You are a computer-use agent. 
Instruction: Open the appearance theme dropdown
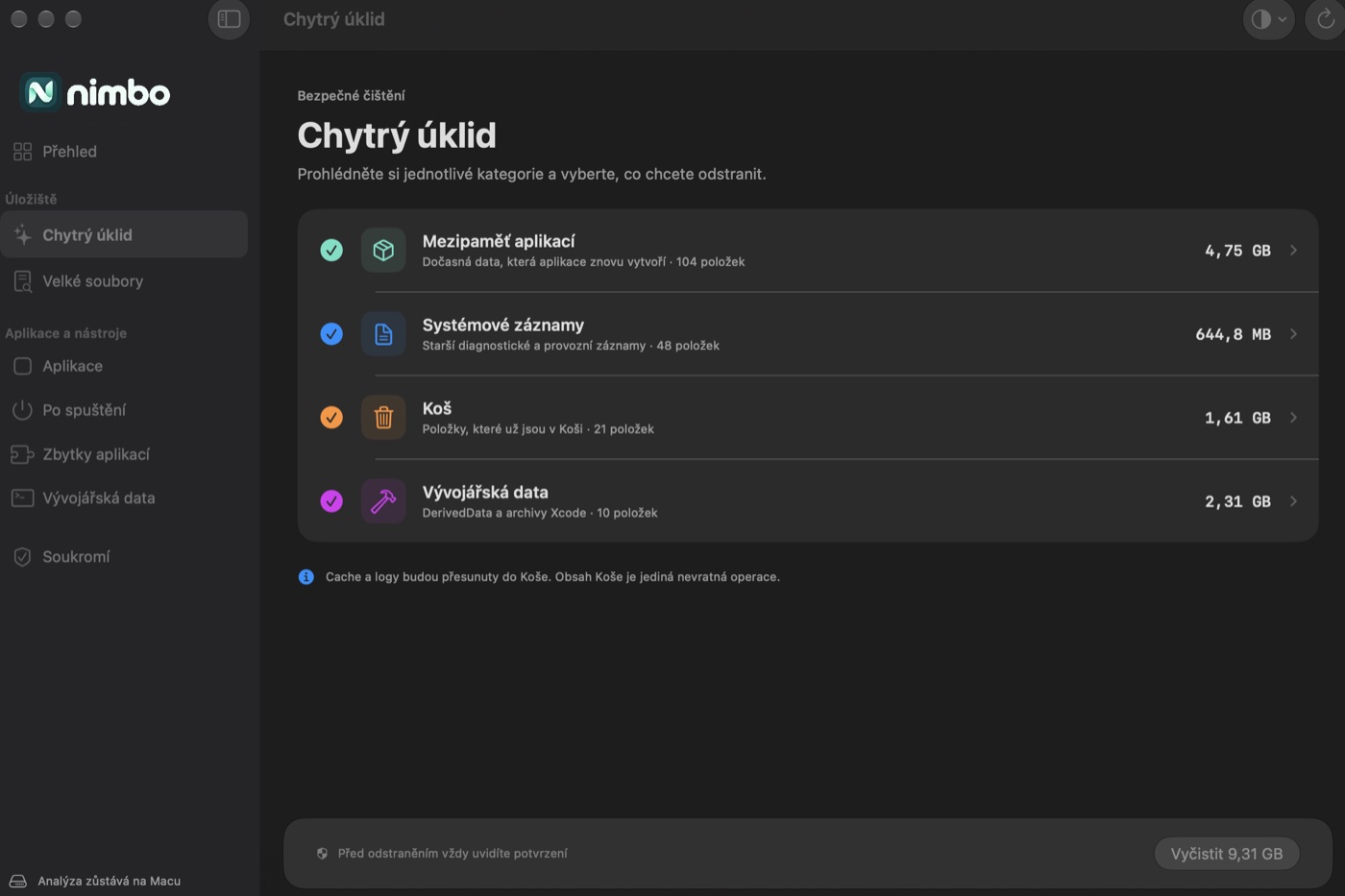1268,19
